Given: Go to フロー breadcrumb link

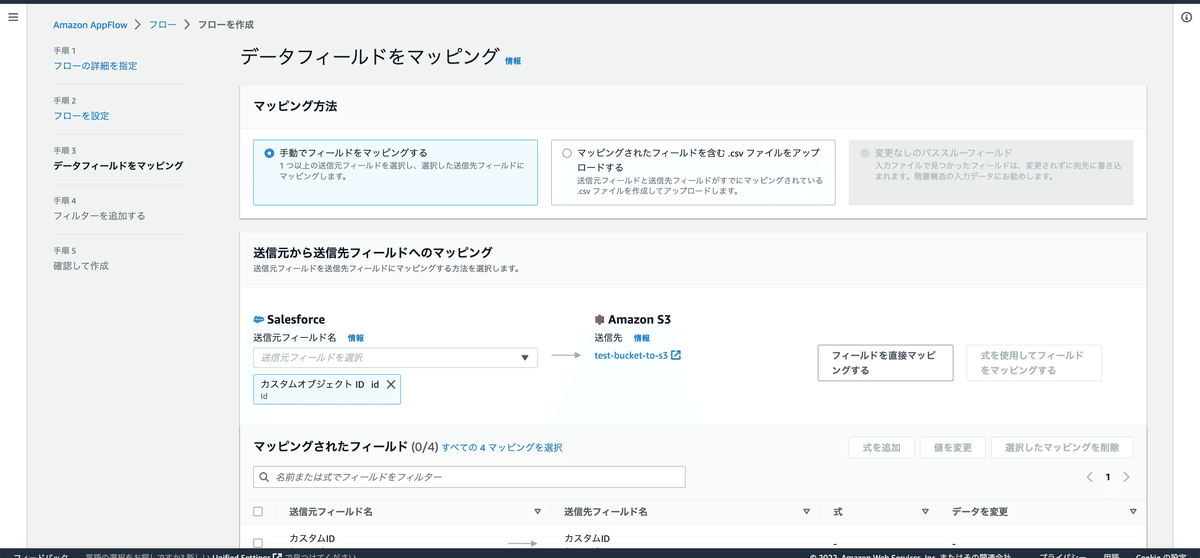Looking at the screenshot, I should [x=163, y=24].
